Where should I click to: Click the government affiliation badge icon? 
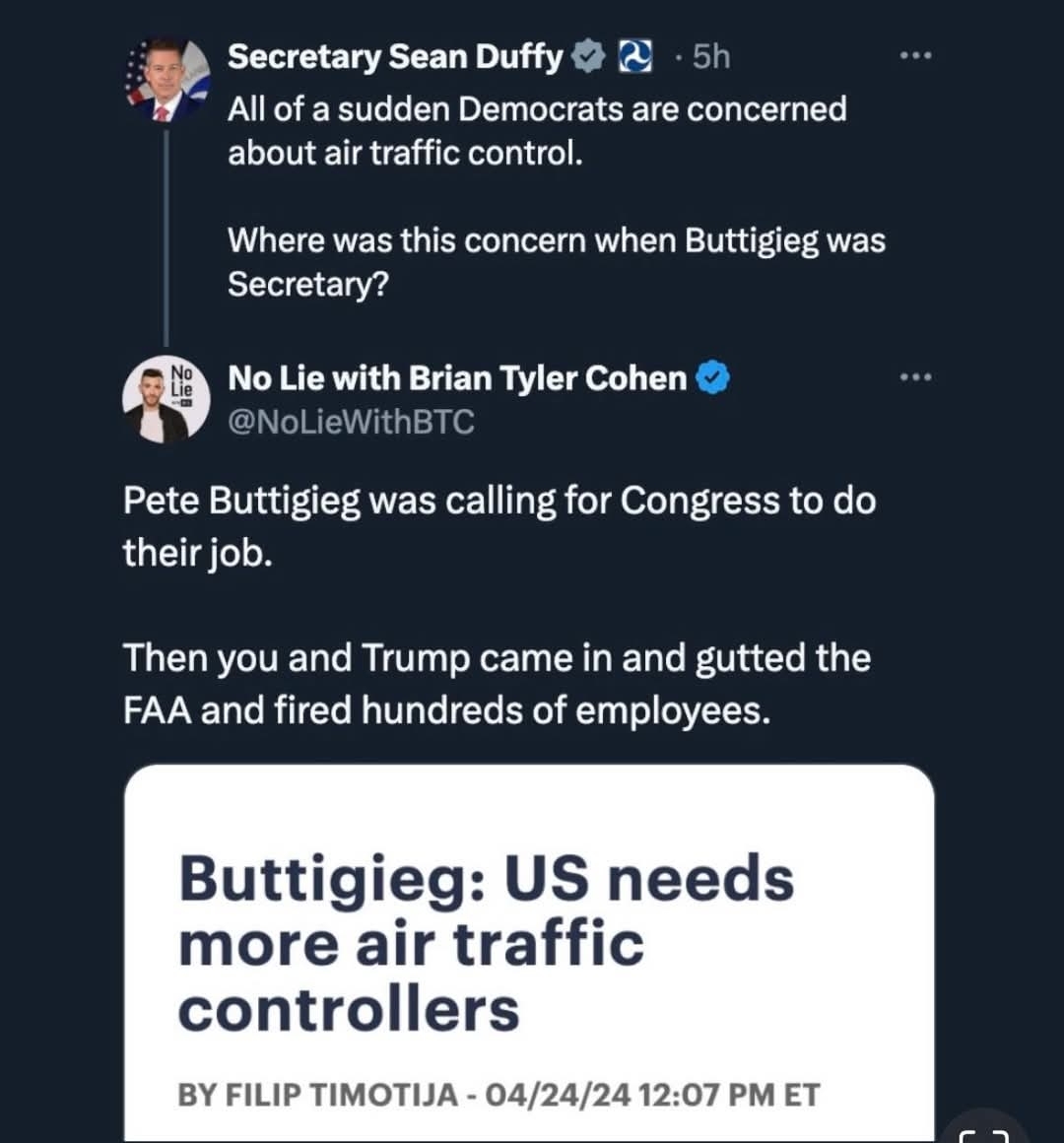(x=635, y=57)
